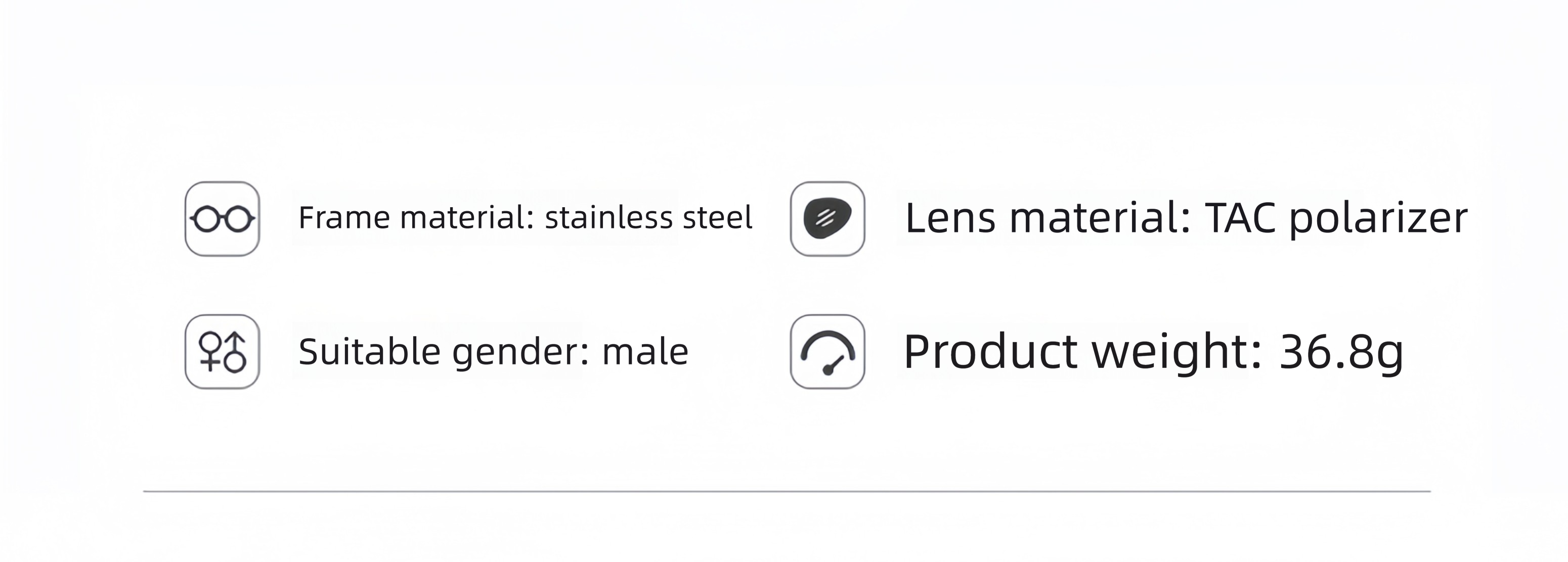Viewport: 1568px width, 562px height.
Task: Click the "36.8g" weight value
Action: click(1341, 353)
